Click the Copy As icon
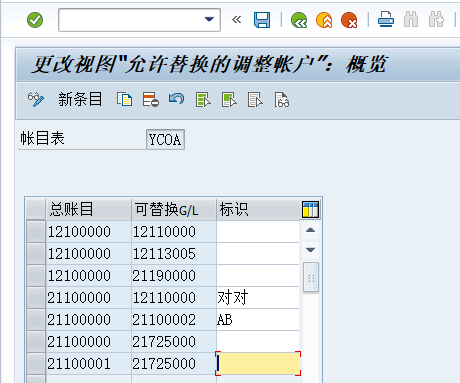Viewport: 460px width, 383px height. coord(124,100)
